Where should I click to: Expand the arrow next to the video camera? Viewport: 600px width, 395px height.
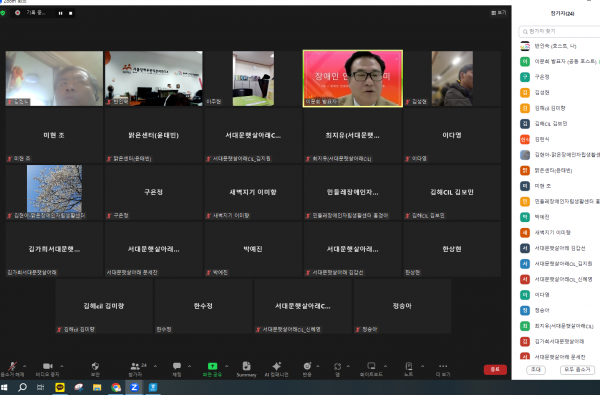click(x=62, y=366)
